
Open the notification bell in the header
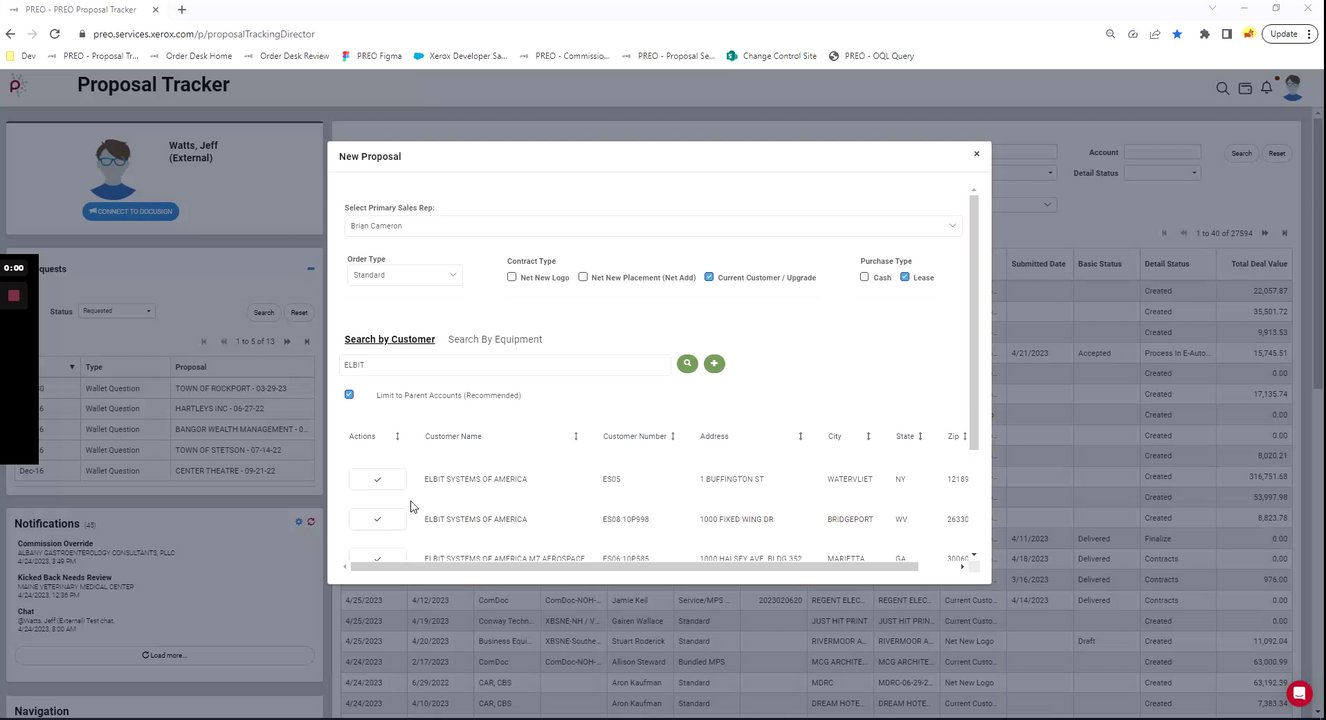(1266, 88)
